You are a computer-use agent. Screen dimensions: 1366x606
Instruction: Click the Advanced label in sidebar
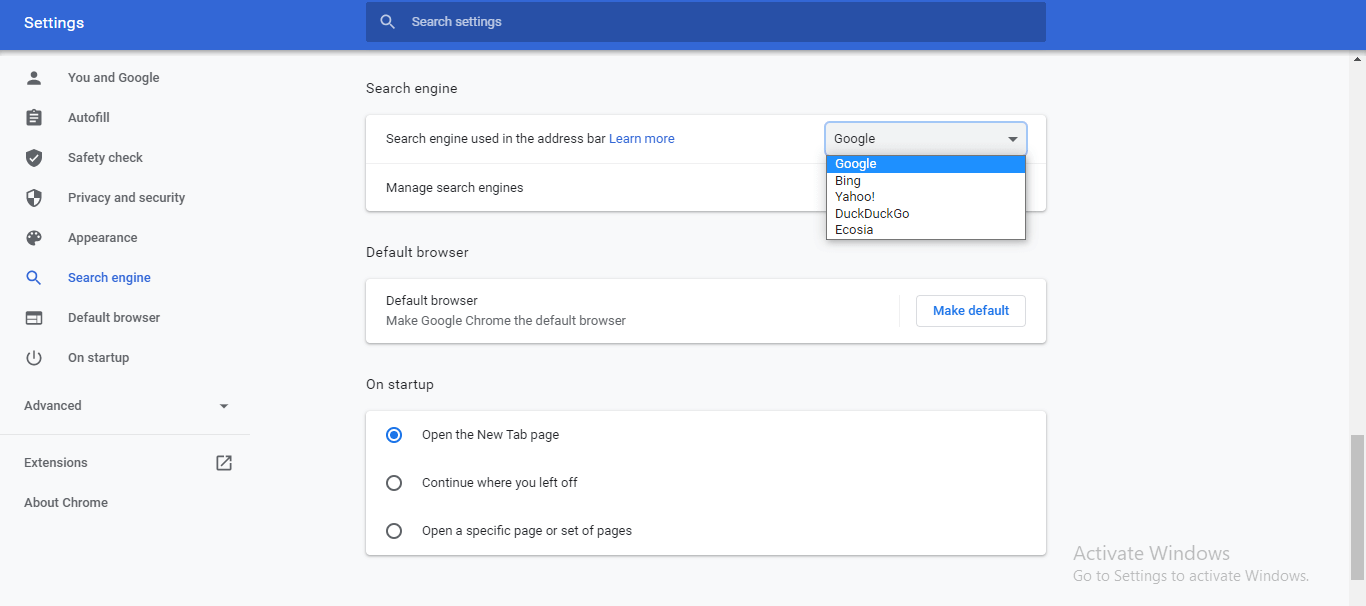[53, 406]
